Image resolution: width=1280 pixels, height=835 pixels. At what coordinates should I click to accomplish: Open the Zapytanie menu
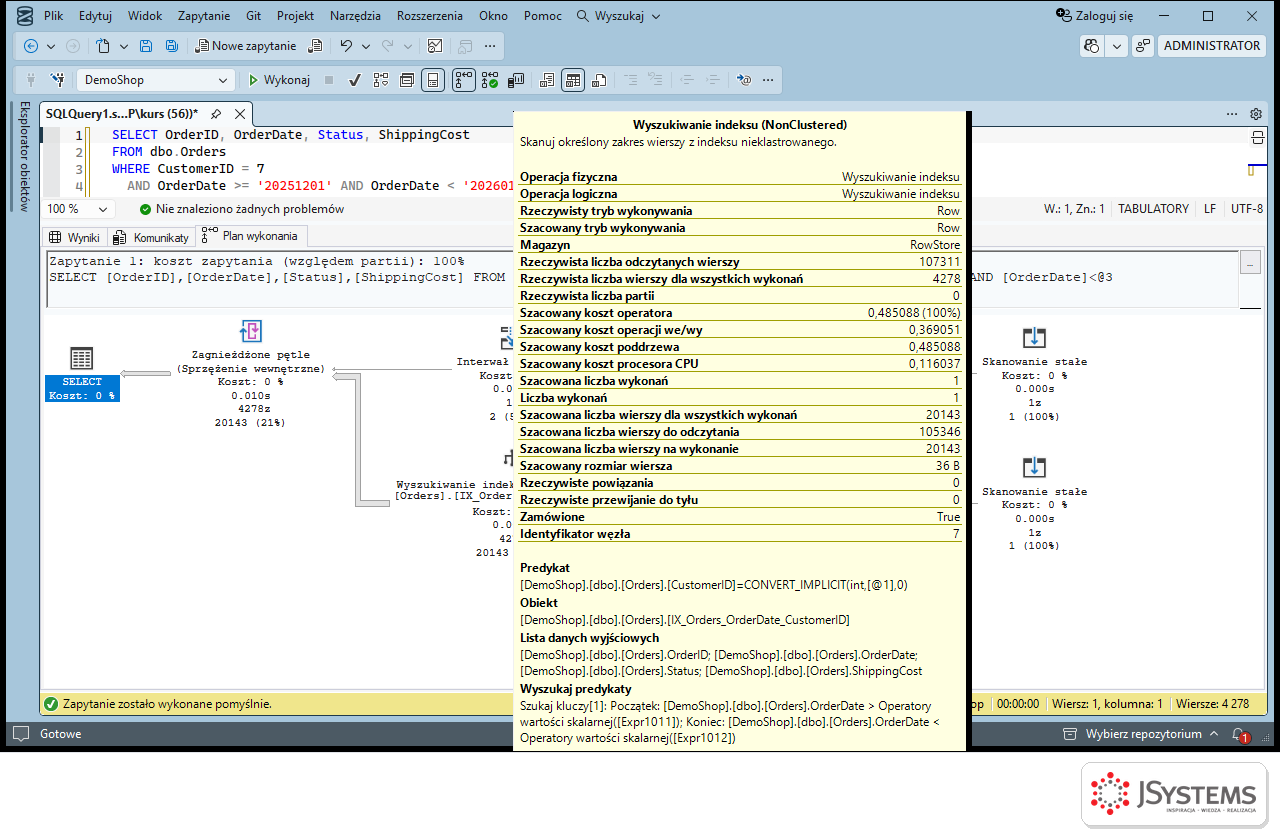(204, 16)
